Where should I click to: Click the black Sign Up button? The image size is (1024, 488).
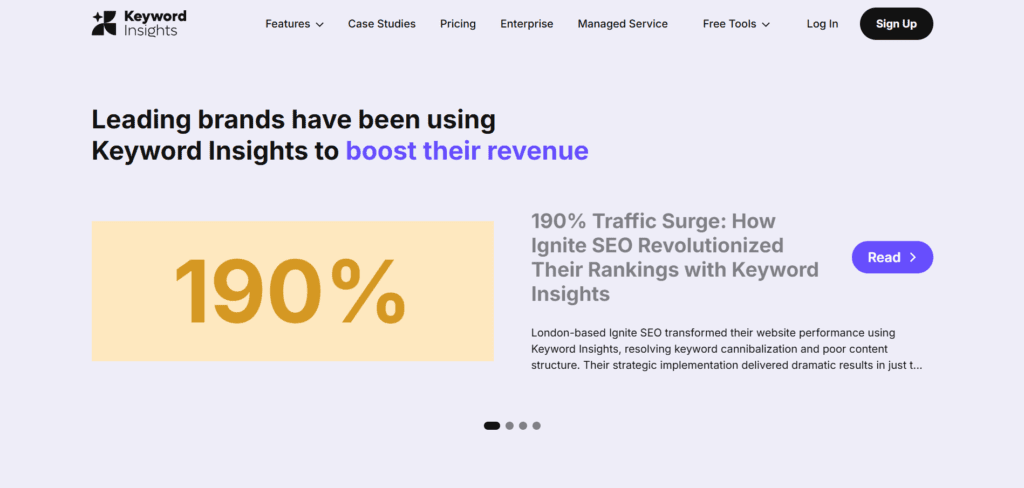896,24
